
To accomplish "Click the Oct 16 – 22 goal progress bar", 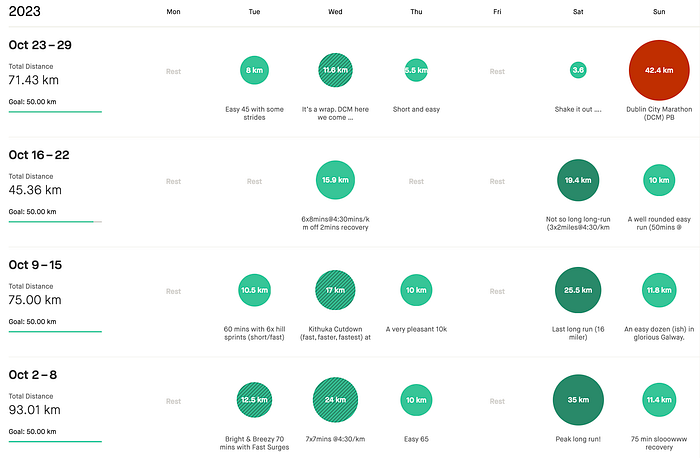I will (x=55, y=221).
